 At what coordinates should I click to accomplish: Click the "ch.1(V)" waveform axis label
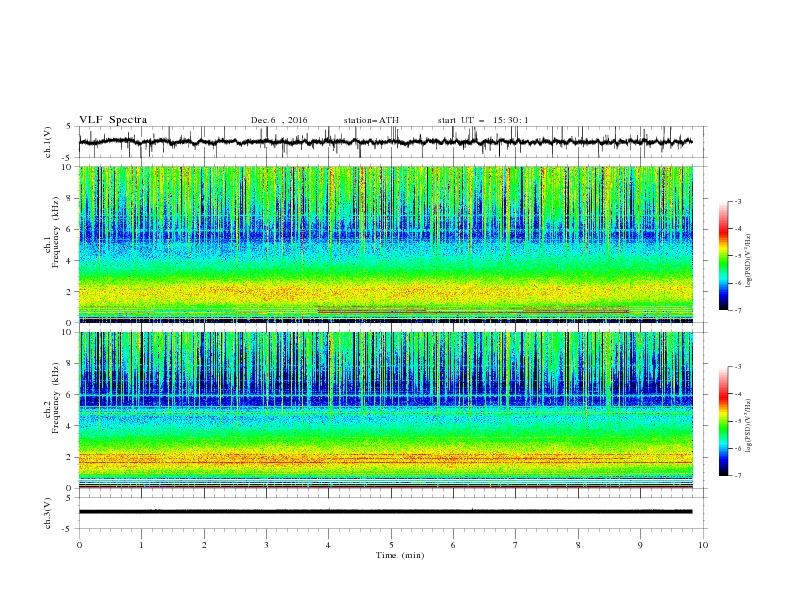pos(48,142)
